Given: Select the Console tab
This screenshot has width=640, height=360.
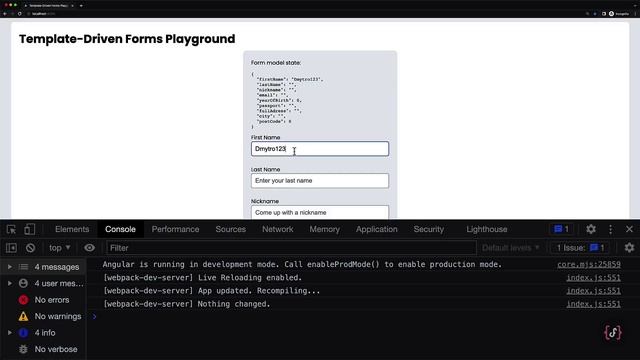Looking at the screenshot, I should (120, 229).
